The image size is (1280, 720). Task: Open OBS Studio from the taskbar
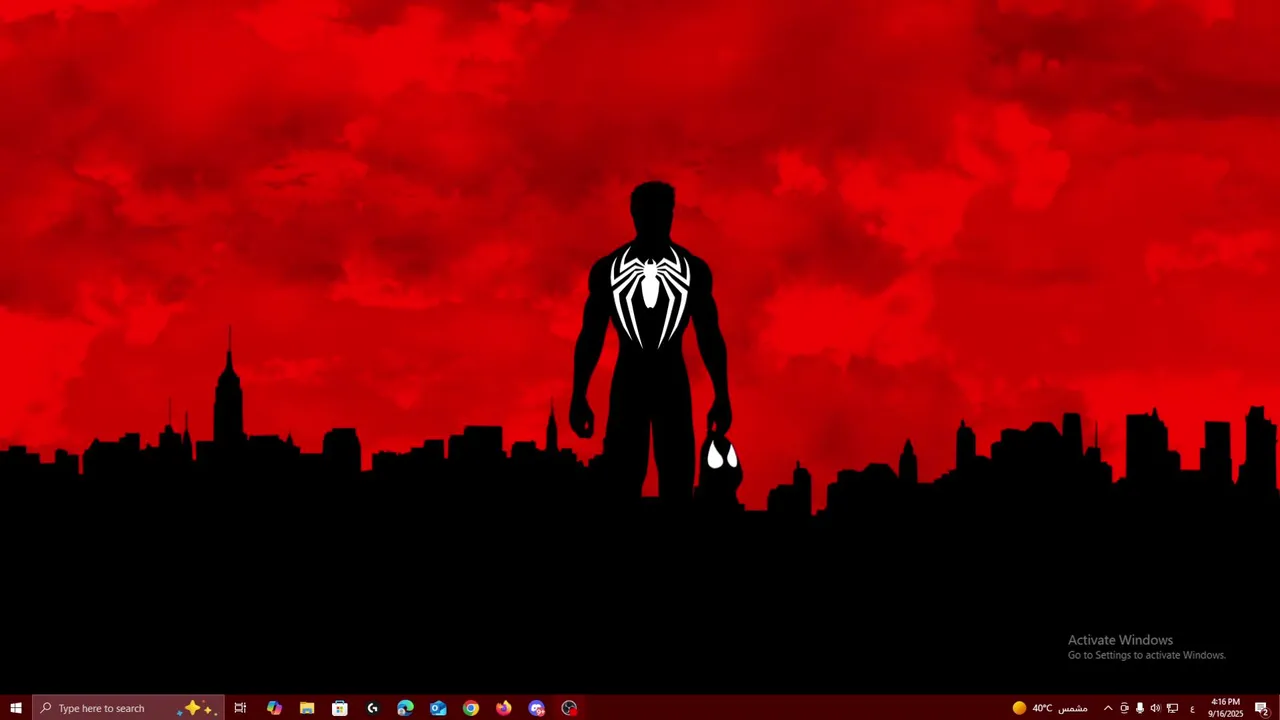[569, 708]
